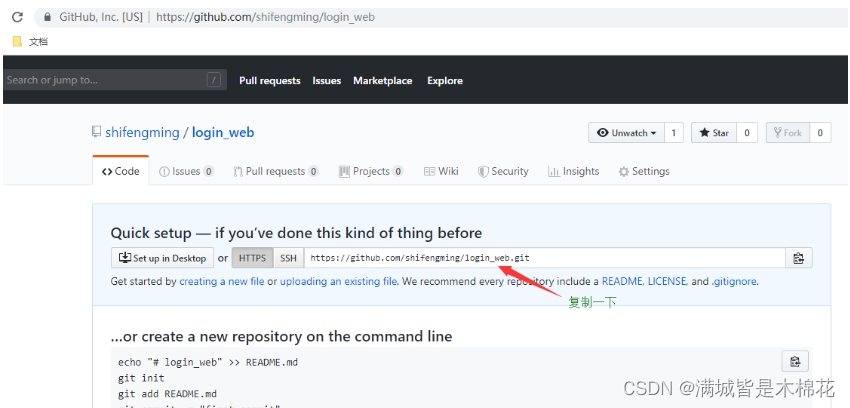Select the SSH clone protocol
The height and width of the screenshot is (408, 850).
click(288, 258)
